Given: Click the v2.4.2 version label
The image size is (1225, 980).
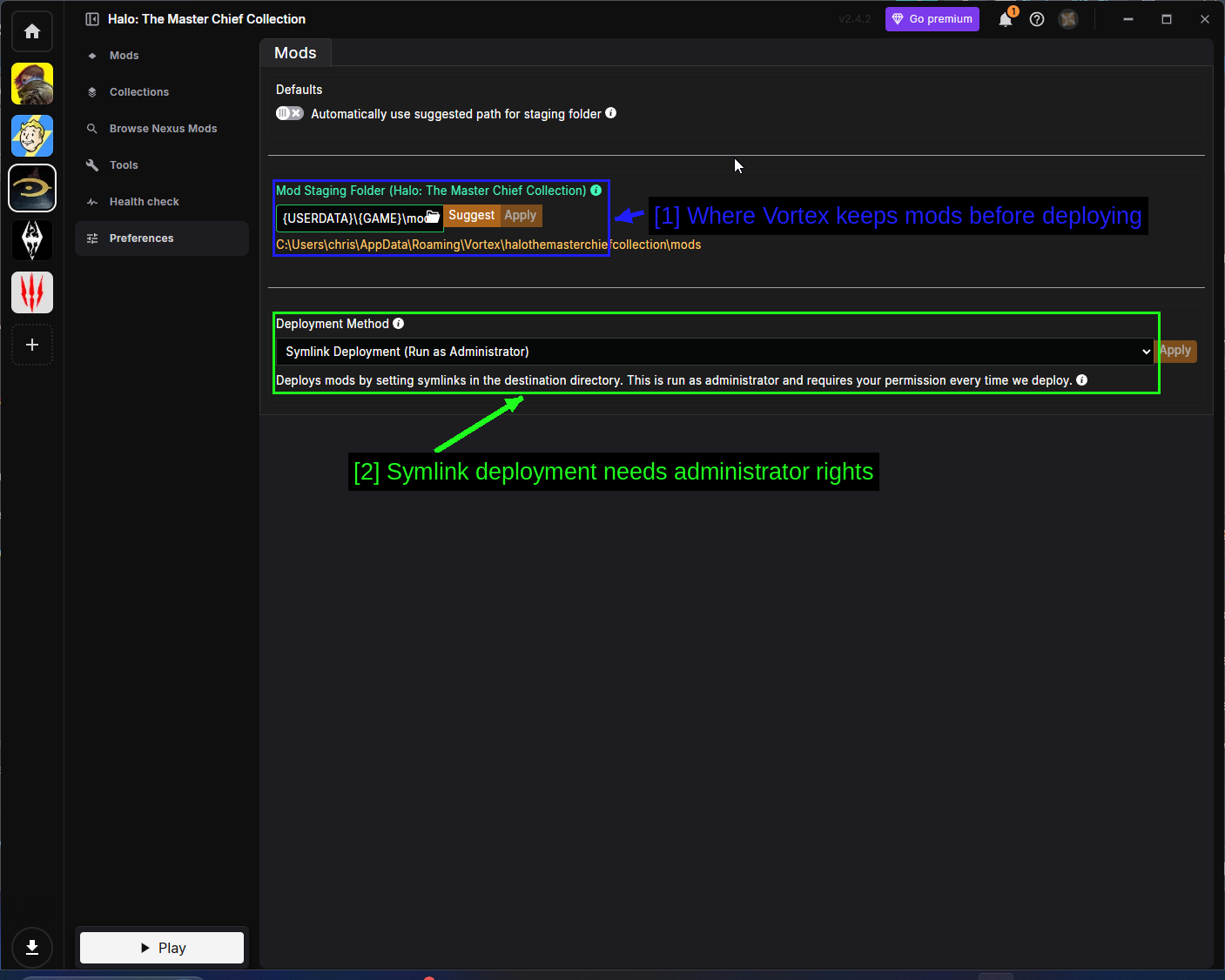Looking at the screenshot, I should coord(855,19).
